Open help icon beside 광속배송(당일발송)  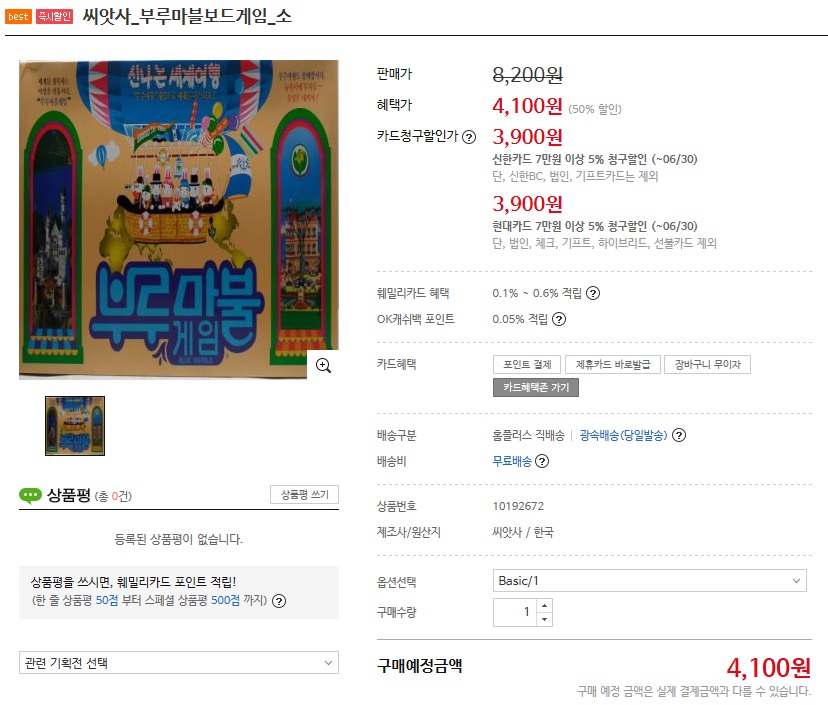(679, 435)
